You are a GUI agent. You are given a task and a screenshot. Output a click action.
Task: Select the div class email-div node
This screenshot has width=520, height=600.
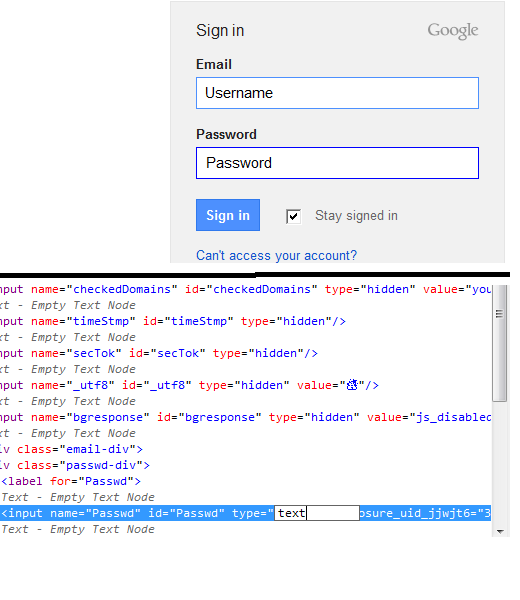[x=72, y=449]
